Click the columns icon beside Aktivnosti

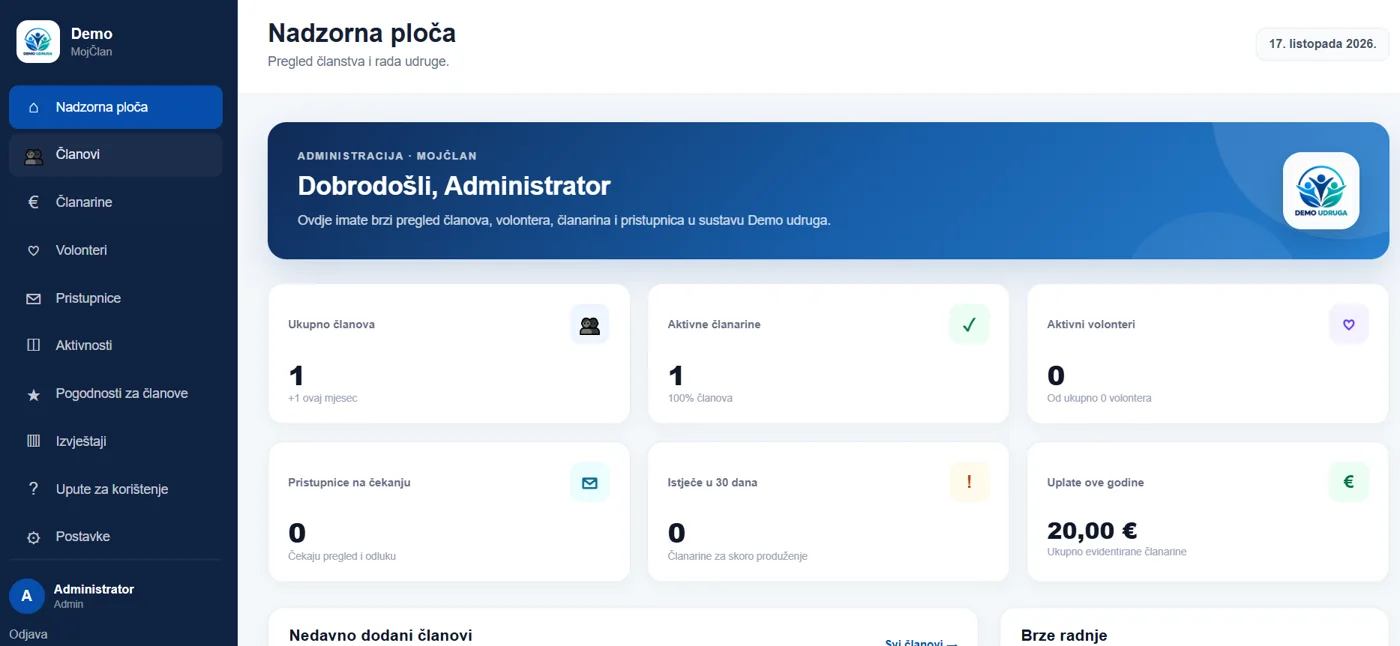(34, 346)
